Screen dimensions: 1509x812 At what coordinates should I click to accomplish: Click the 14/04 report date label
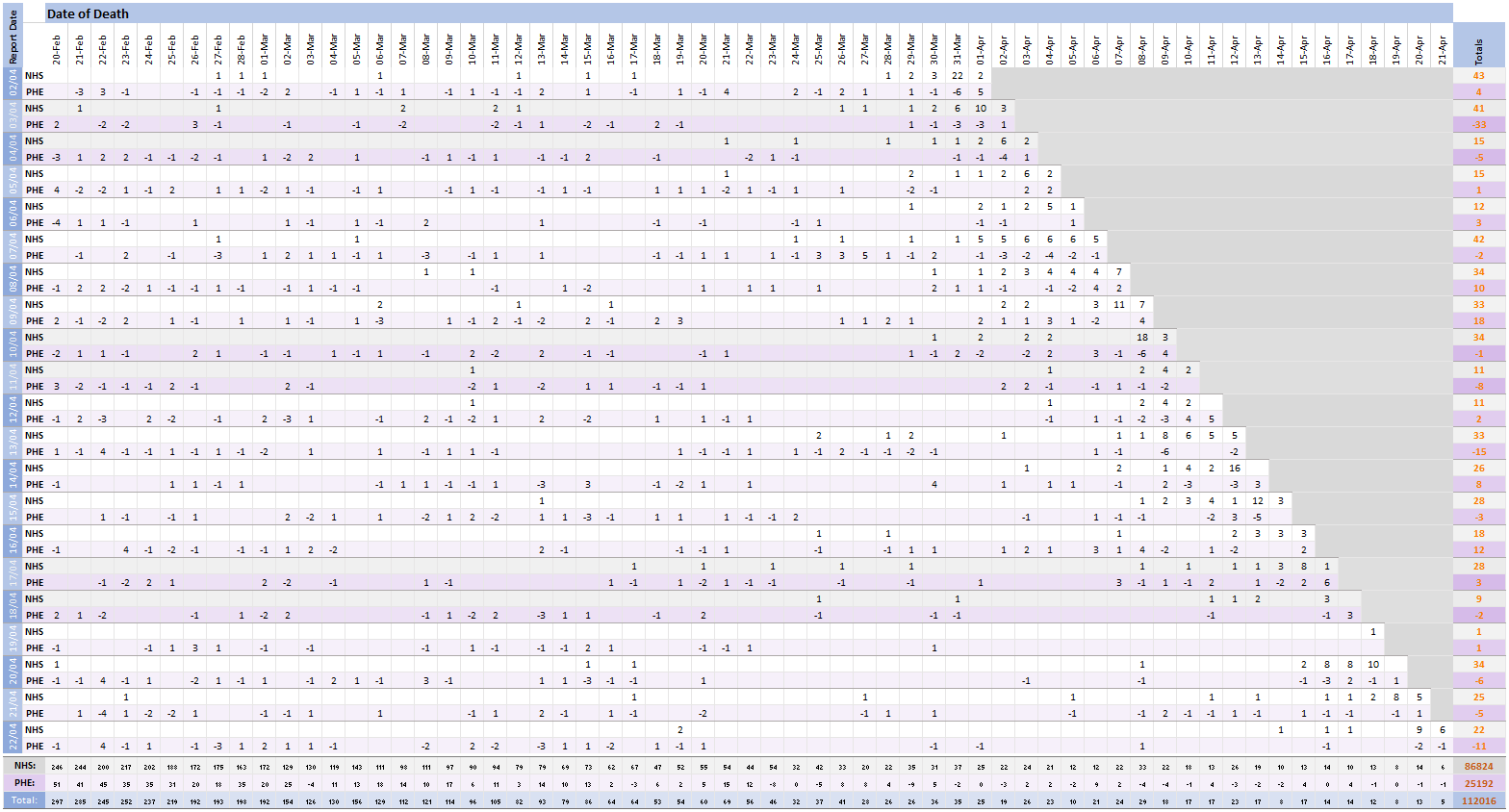click(13, 476)
